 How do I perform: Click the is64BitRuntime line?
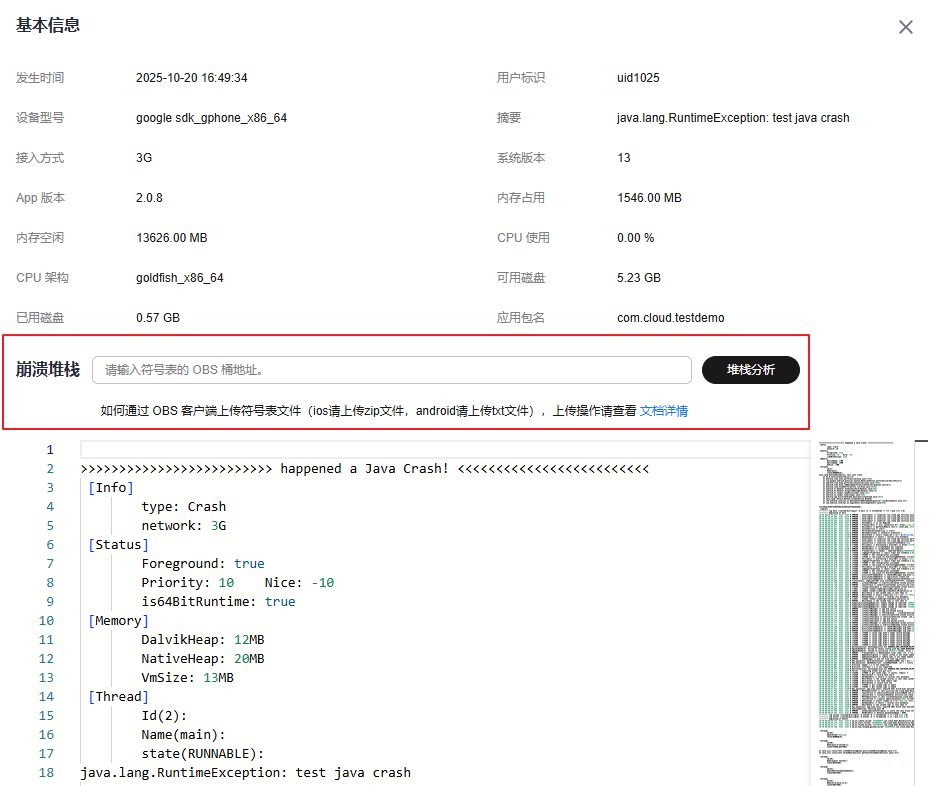tap(217, 602)
